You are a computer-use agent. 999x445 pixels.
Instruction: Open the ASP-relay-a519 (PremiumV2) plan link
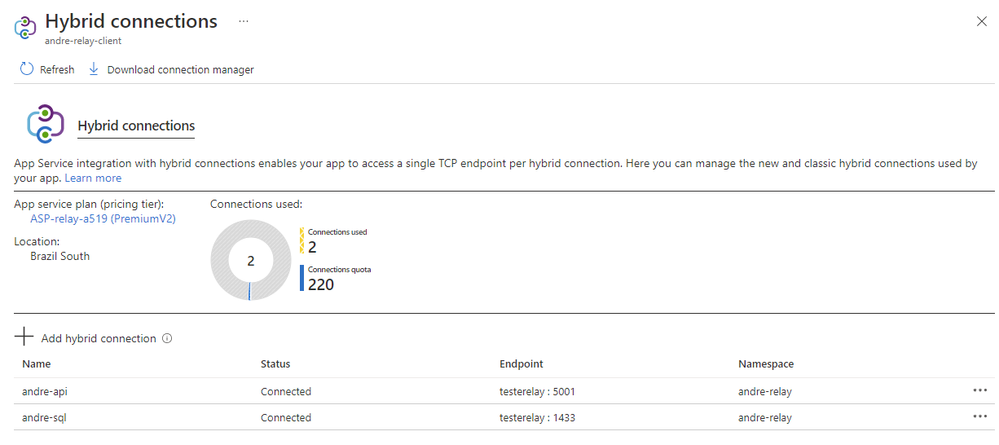[x=103, y=219]
